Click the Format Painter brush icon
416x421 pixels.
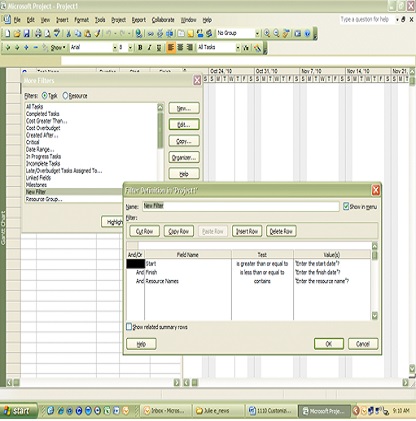point(97,33)
